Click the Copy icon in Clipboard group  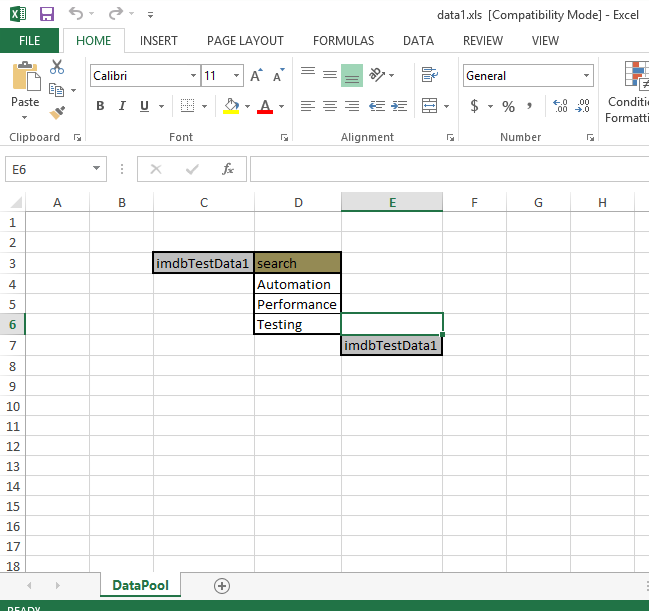click(x=56, y=90)
